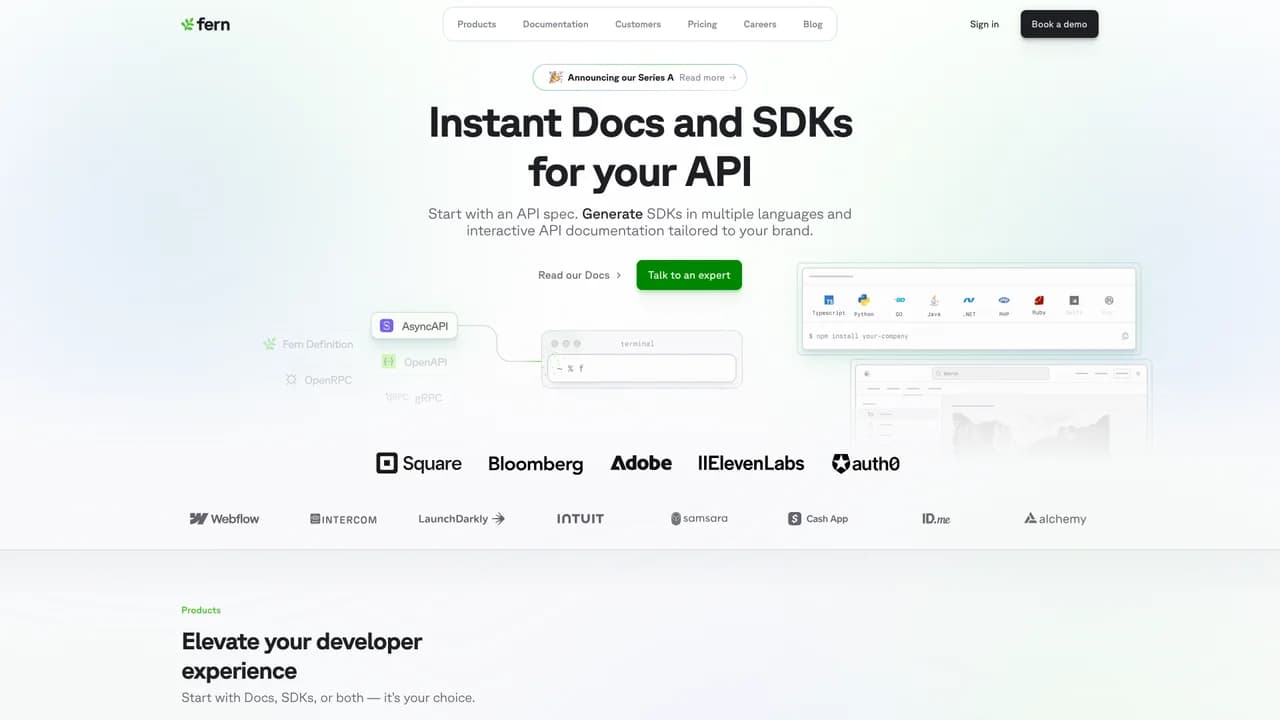Screen dimensions: 1280x720
Task: Click the Cash App logo
Action: point(818,519)
